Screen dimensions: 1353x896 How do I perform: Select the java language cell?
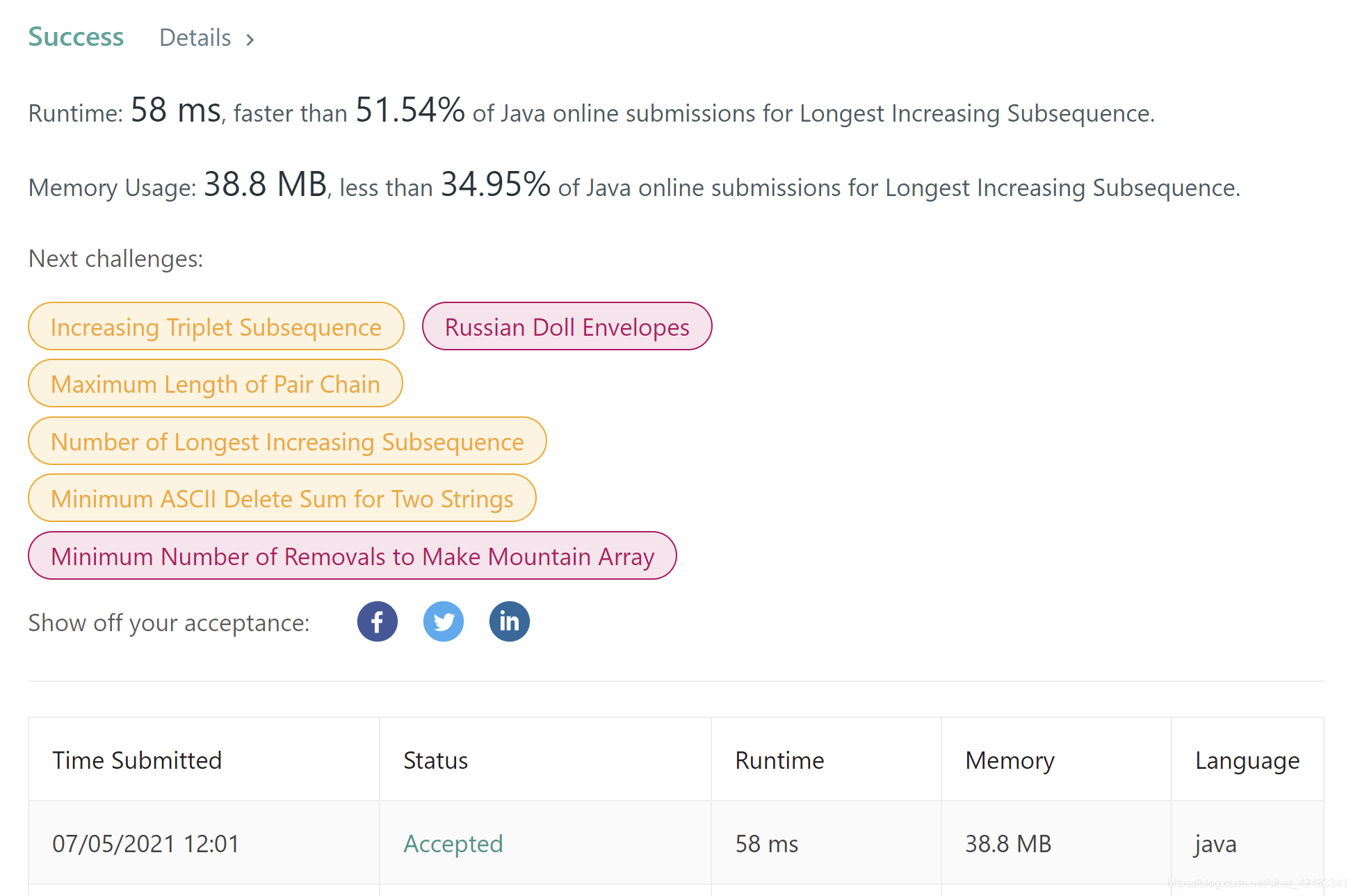[1216, 844]
